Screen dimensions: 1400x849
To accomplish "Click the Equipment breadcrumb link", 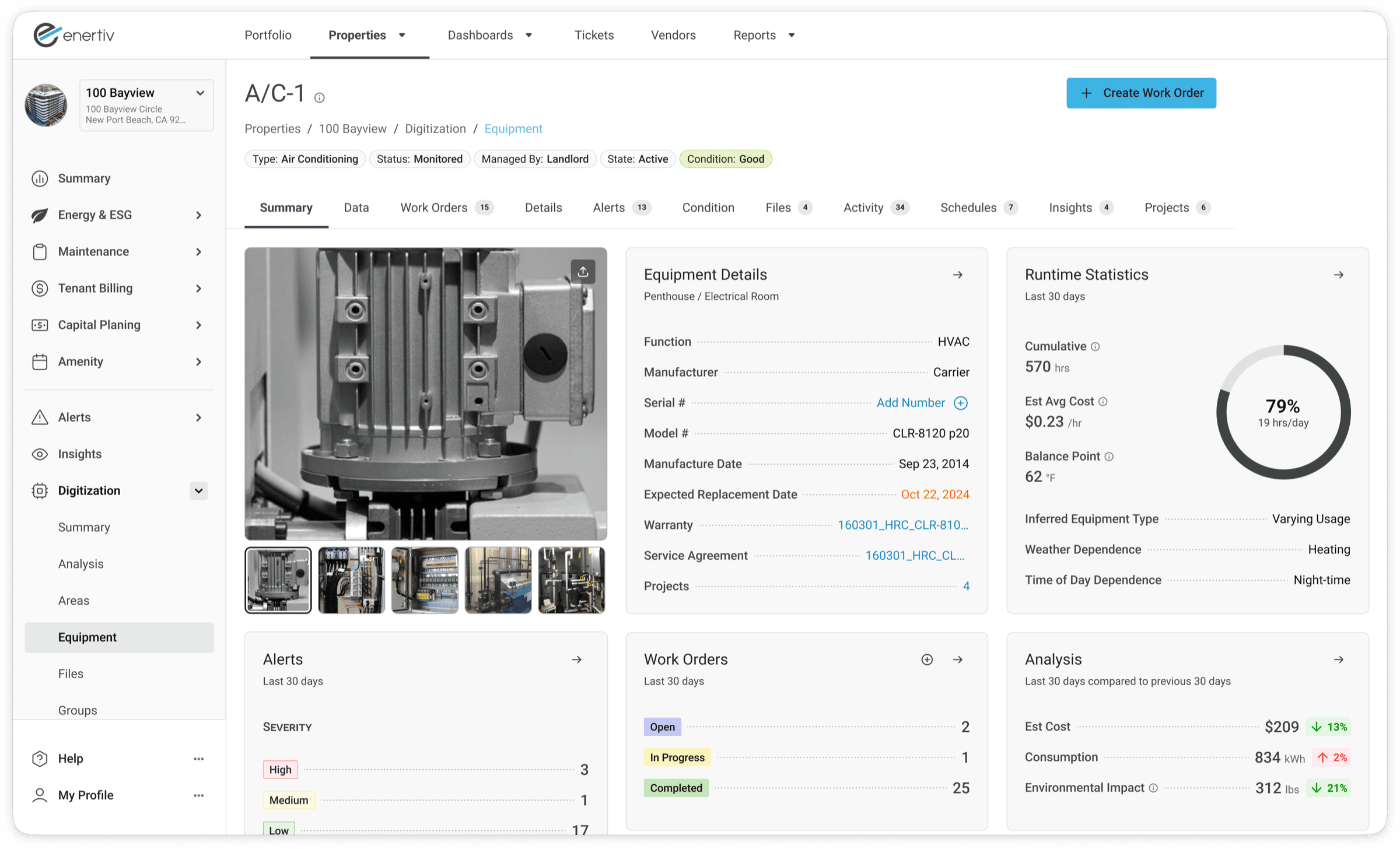I will [513, 129].
